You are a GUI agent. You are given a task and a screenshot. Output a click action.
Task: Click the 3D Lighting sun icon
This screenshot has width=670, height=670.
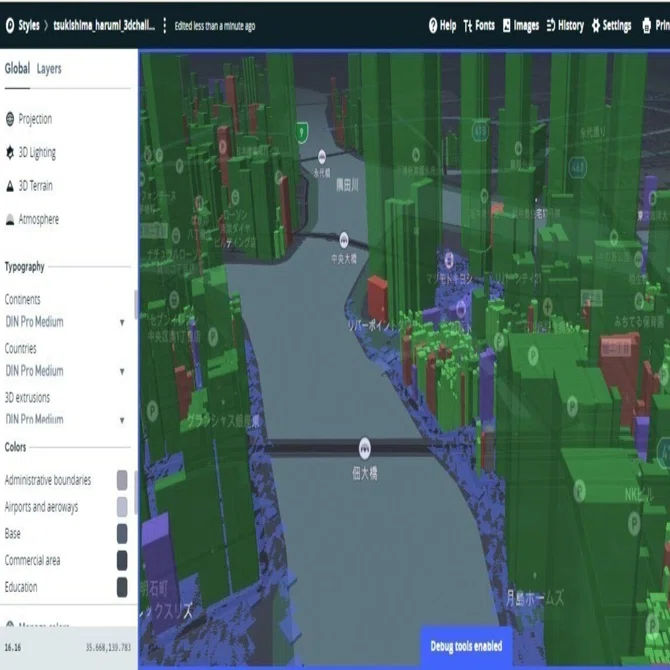pos(10,152)
